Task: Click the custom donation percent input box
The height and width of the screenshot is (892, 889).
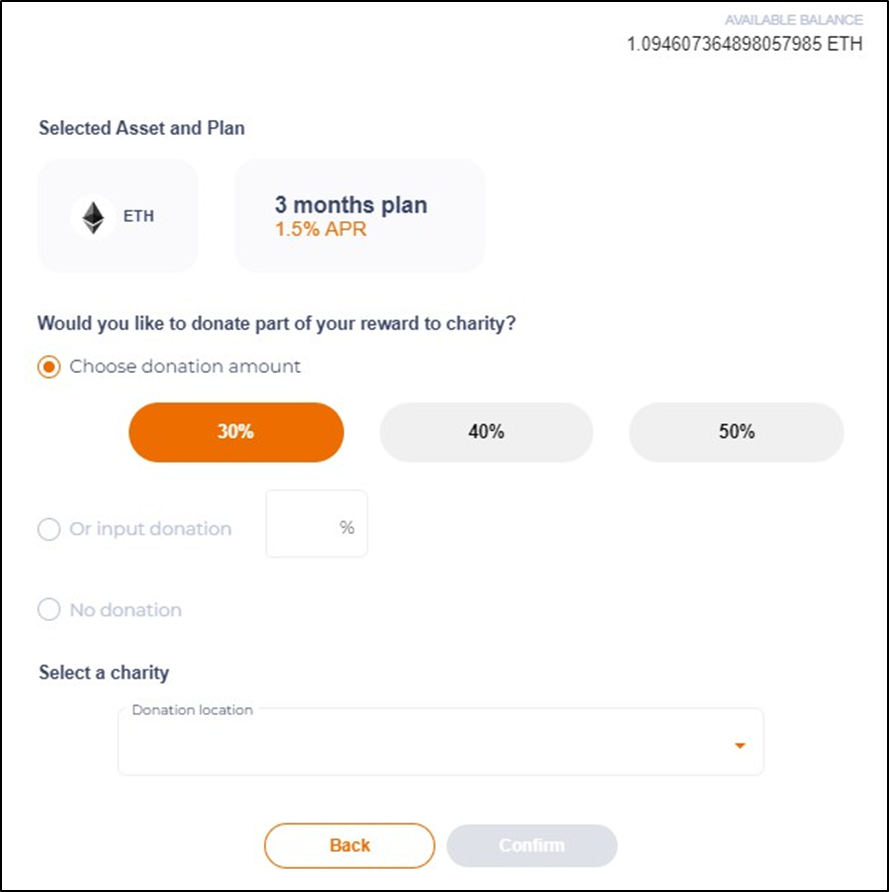Action: point(317,523)
